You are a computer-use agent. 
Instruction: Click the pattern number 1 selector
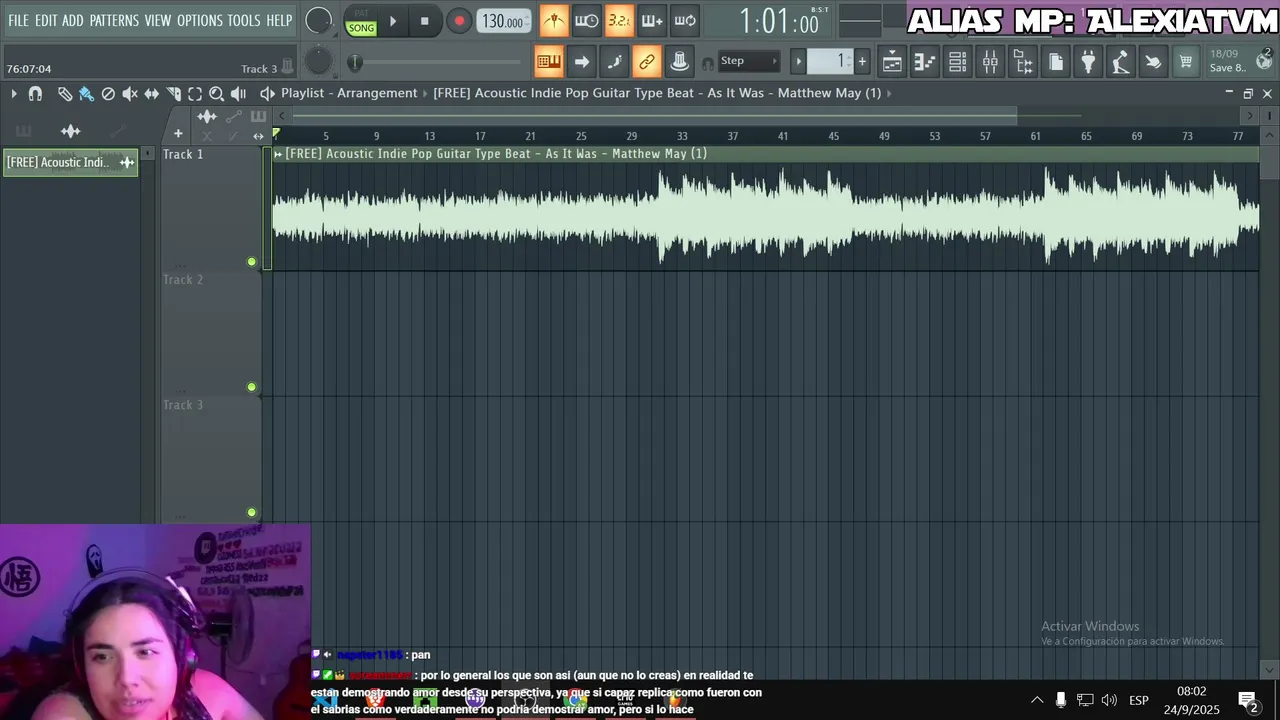tap(830, 62)
